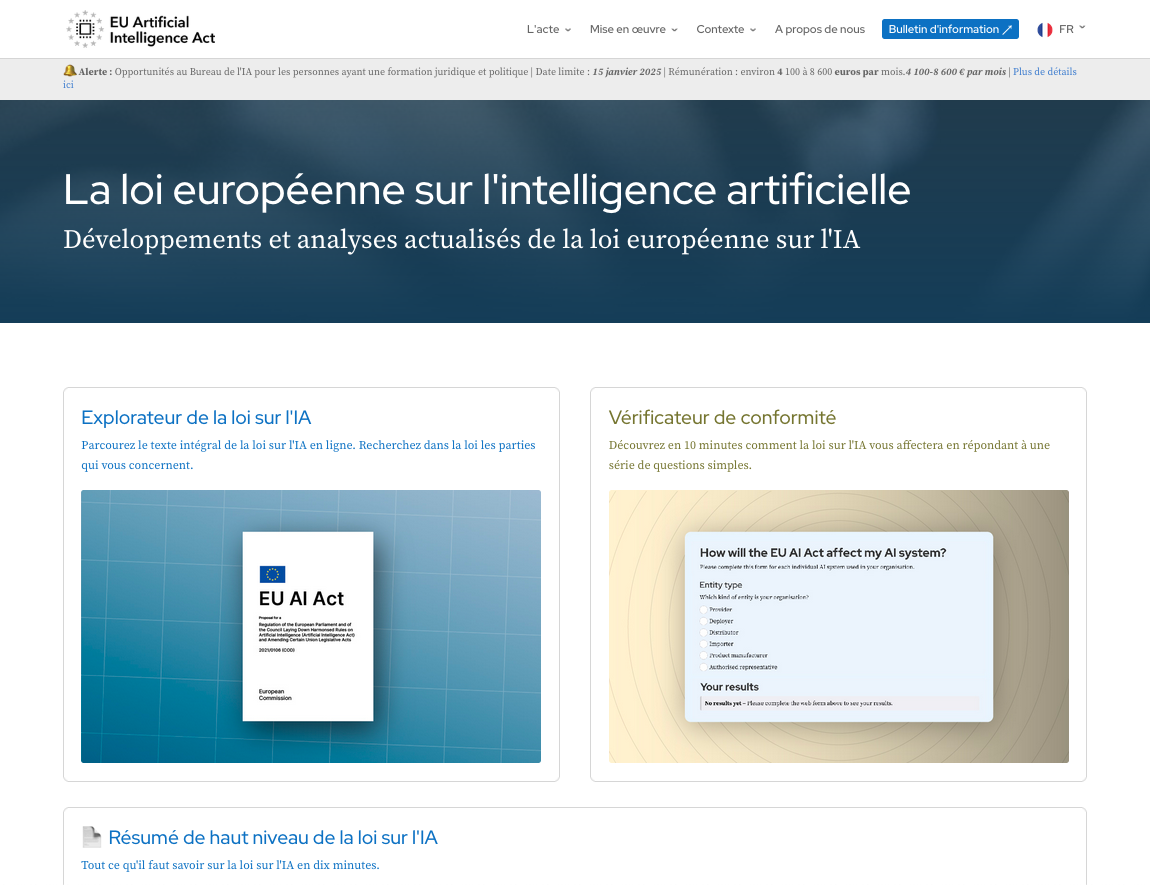Choose the Importer radio option
This screenshot has width=1150, height=885.
pos(703,644)
